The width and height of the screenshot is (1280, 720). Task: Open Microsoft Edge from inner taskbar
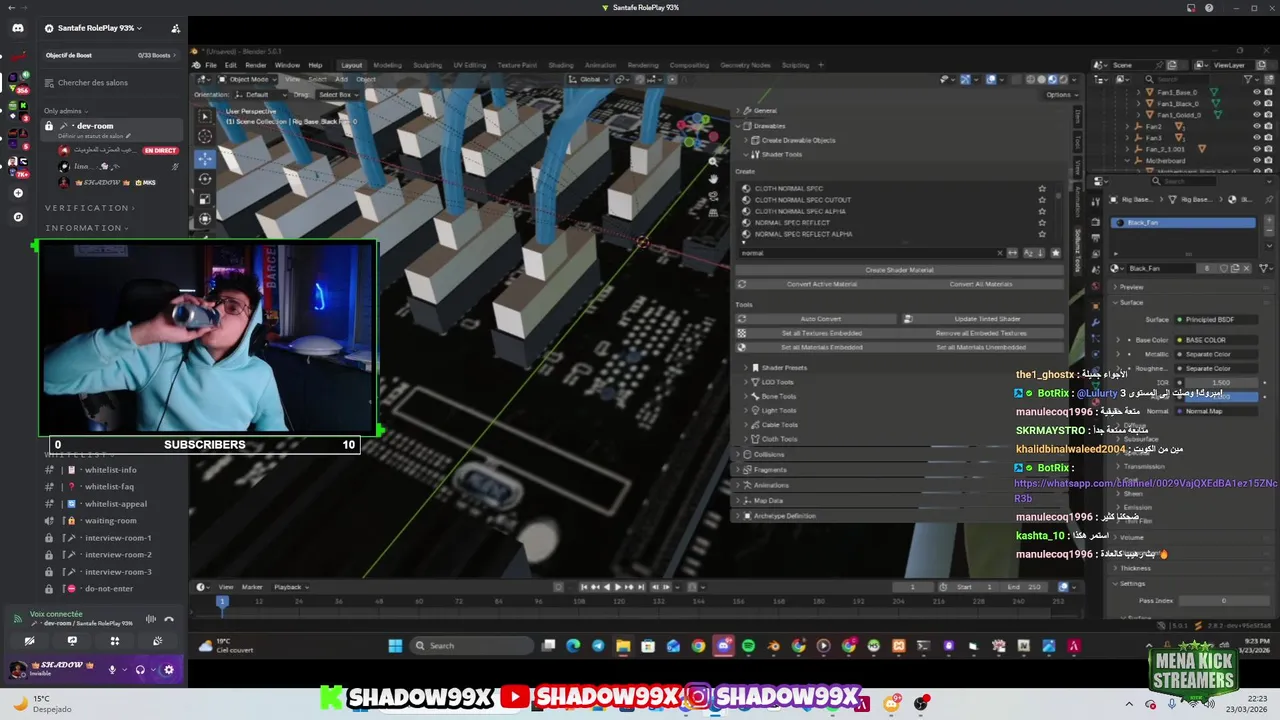tap(573, 646)
